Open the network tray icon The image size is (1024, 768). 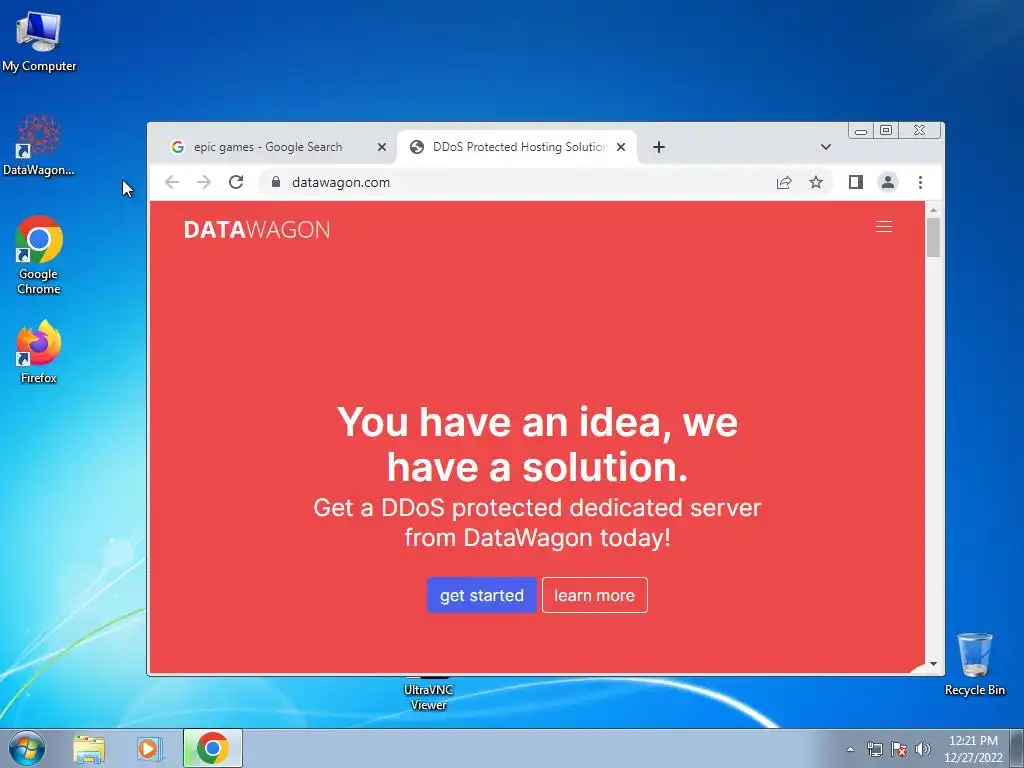874,749
